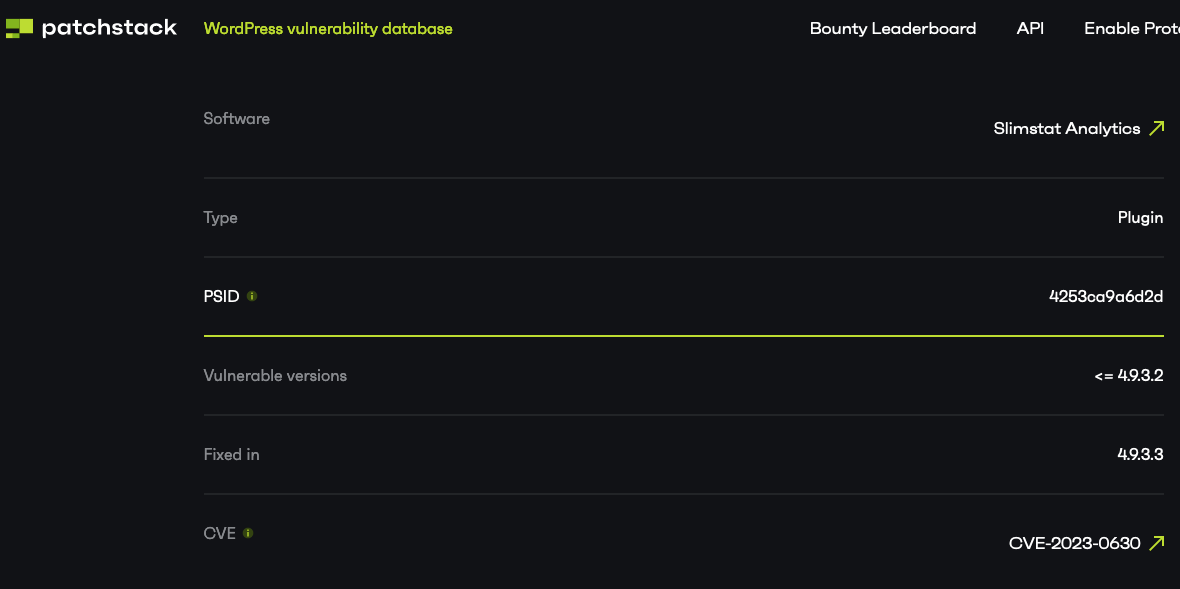Open the Slimstat Analytics software link
This screenshot has height=589, width=1180.
click(1066, 129)
